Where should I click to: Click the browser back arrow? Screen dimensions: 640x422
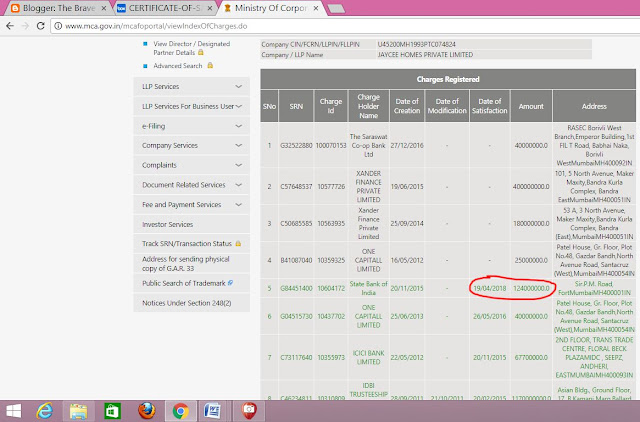coord(10,26)
